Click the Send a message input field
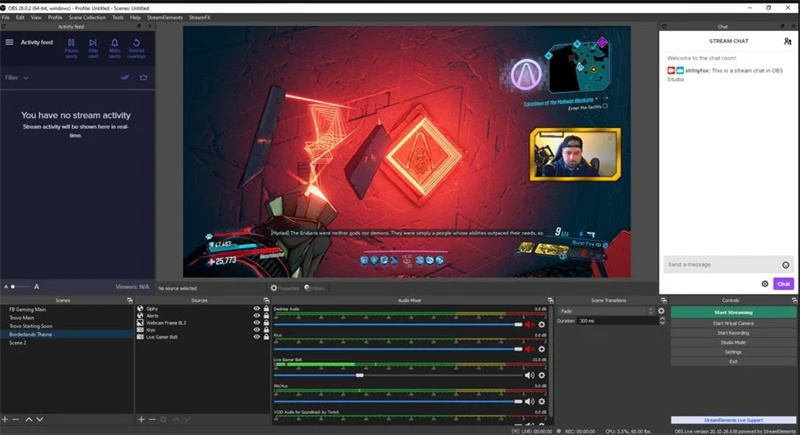800x435 pixels. coord(722,265)
